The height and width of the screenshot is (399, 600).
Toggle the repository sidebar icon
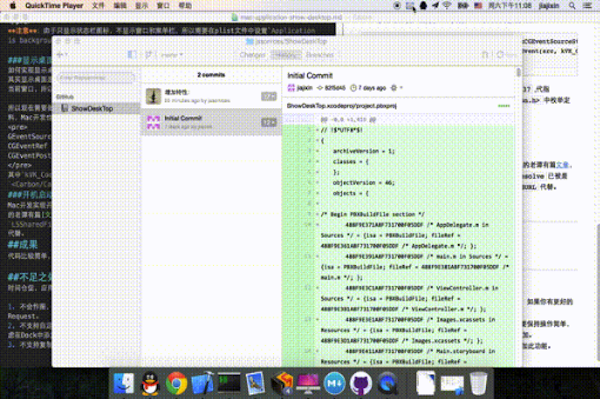point(132,55)
